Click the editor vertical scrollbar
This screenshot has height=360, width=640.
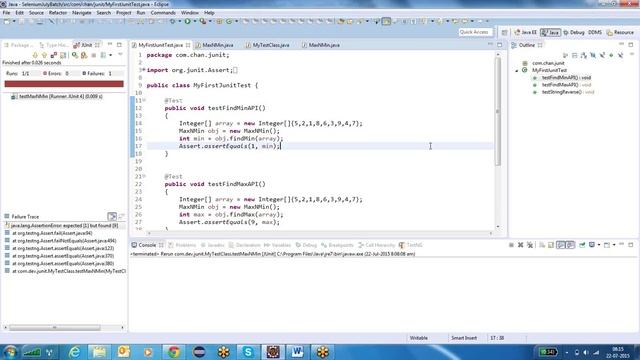[x=498, y=111]
